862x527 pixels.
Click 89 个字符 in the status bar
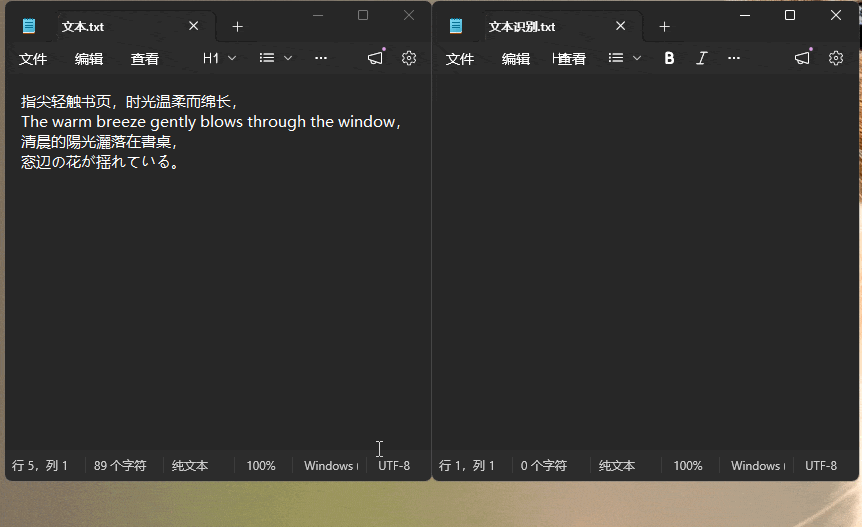(120, 465)
